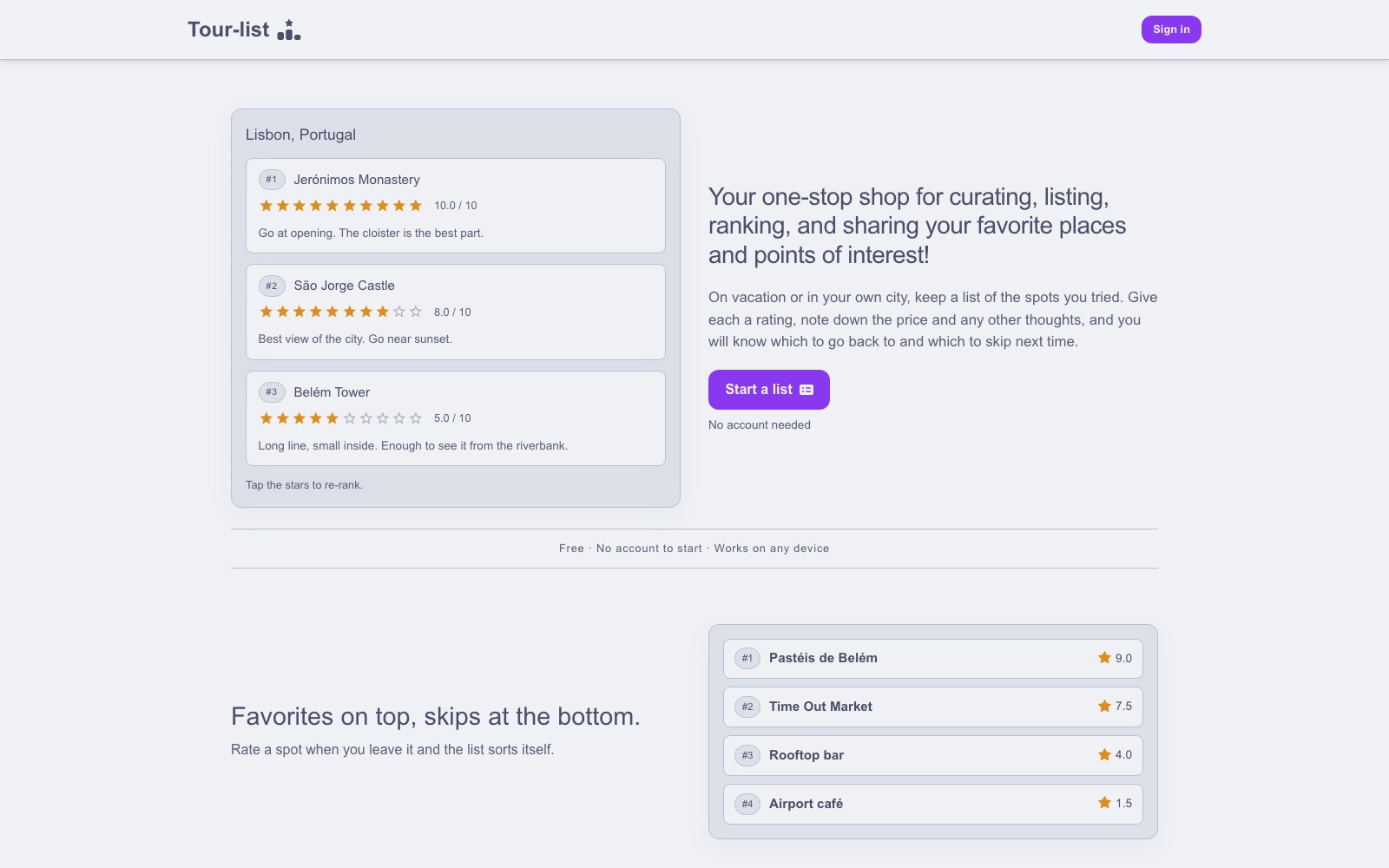Screen dimensions: 1389x868
Task: Click the star icon beside Pastéis de Belém's 9.0
Action: pos(1104,658)
